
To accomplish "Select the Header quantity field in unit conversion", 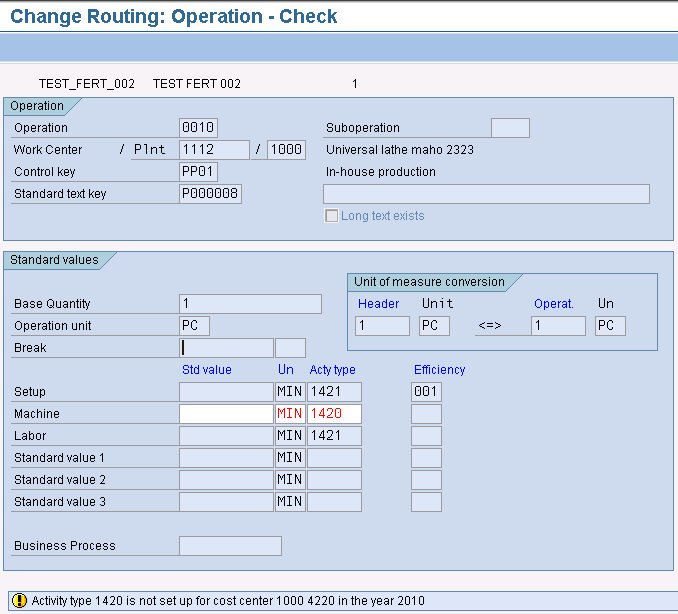I will pos(382,326).
